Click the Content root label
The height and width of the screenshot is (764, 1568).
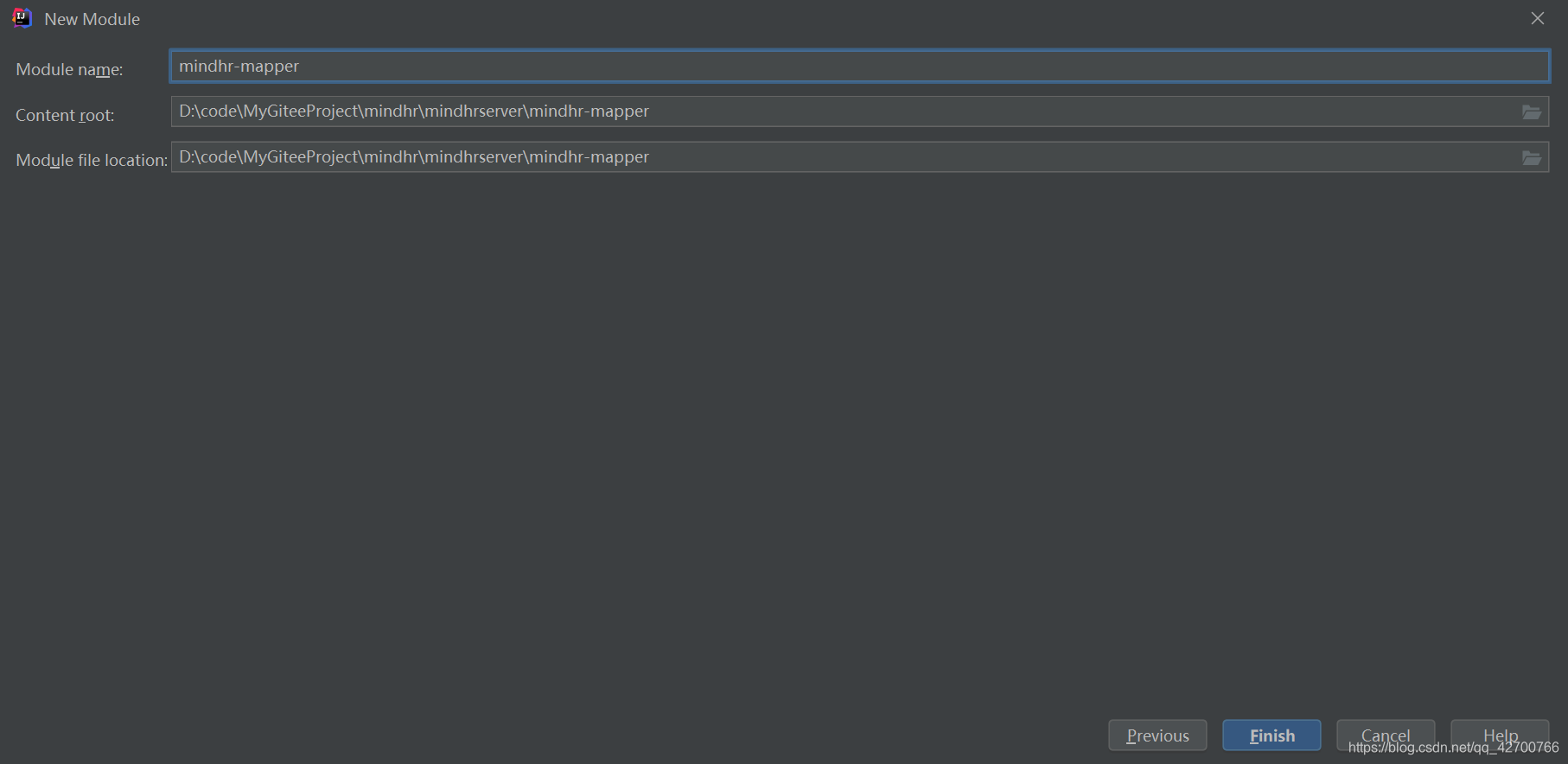pyautogui.click(x=65, y=115)
